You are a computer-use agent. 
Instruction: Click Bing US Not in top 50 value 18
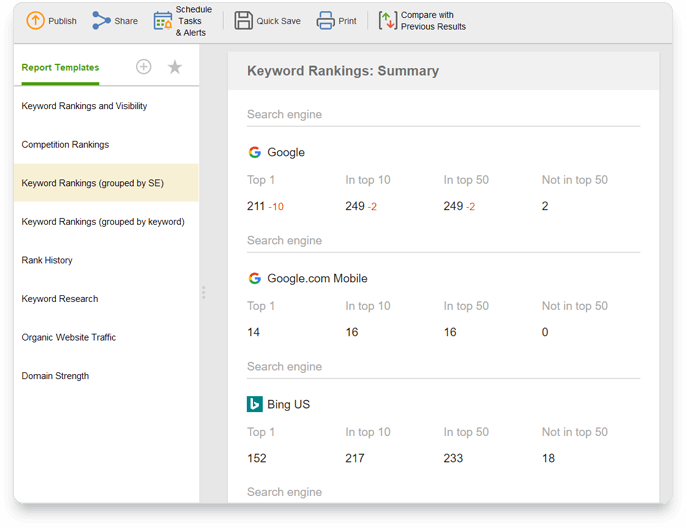point(548,458)
